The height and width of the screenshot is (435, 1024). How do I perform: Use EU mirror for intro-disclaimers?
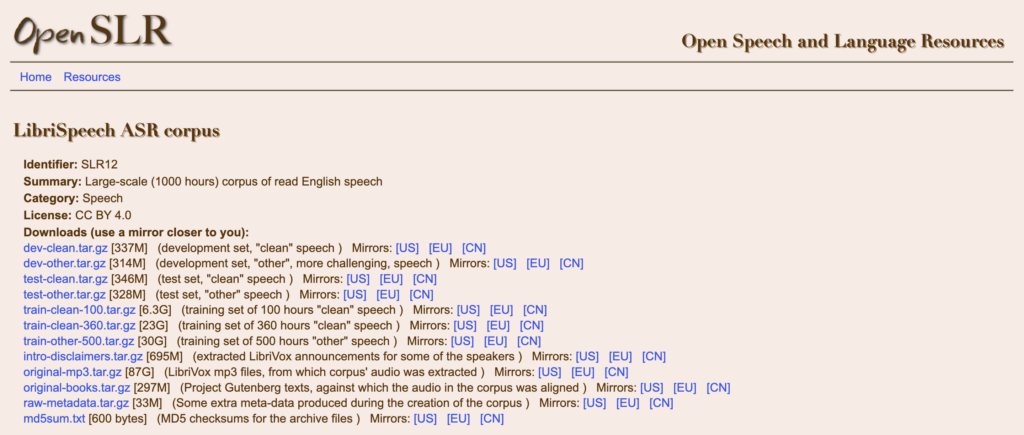tap(620, 357)
